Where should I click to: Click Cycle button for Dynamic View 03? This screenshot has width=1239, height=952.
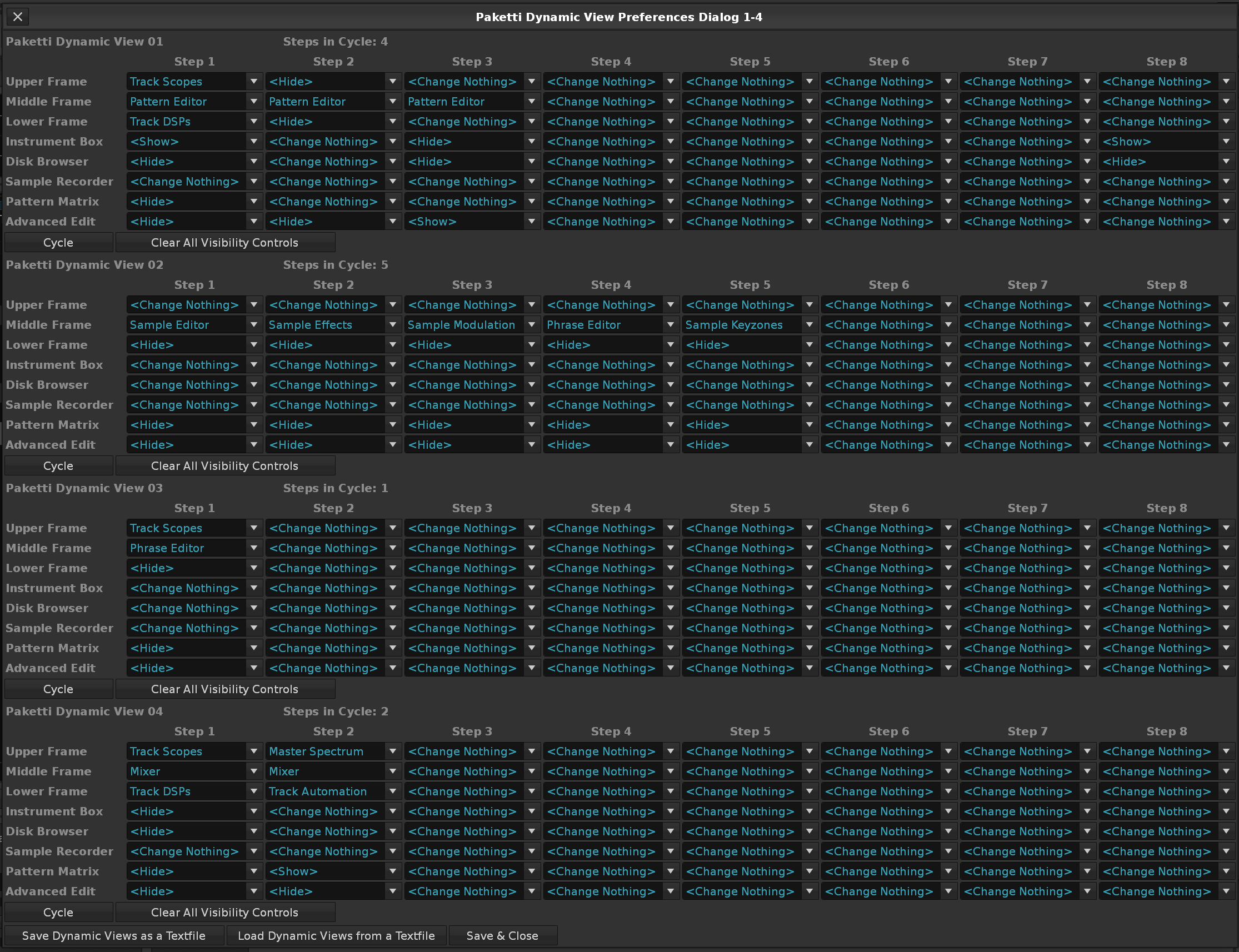(58, 689)
